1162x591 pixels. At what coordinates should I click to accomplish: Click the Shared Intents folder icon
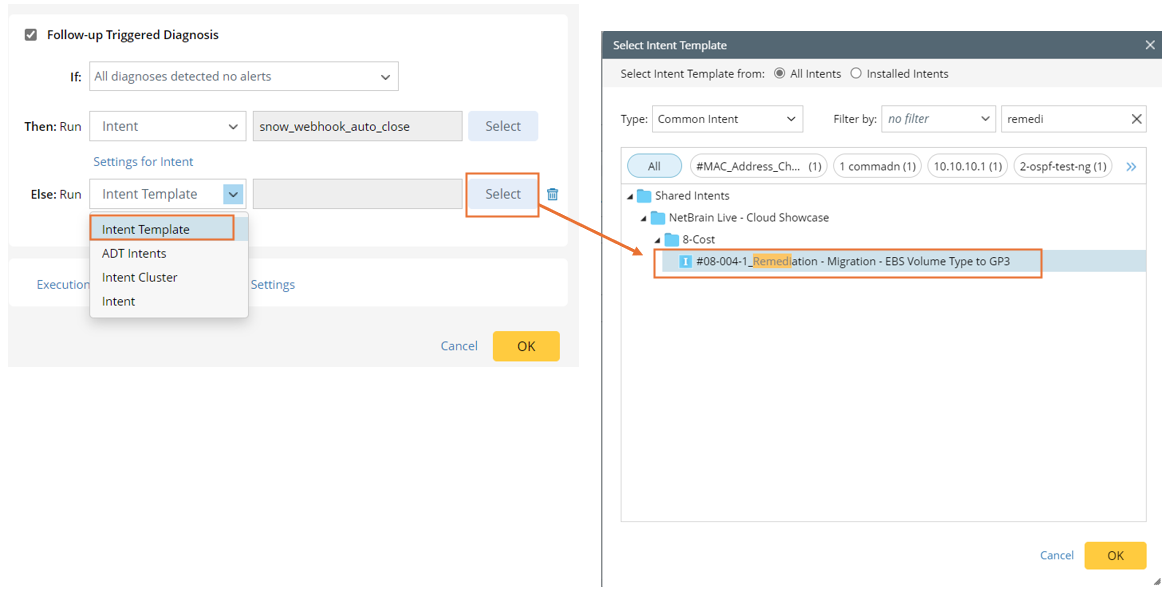644,196
